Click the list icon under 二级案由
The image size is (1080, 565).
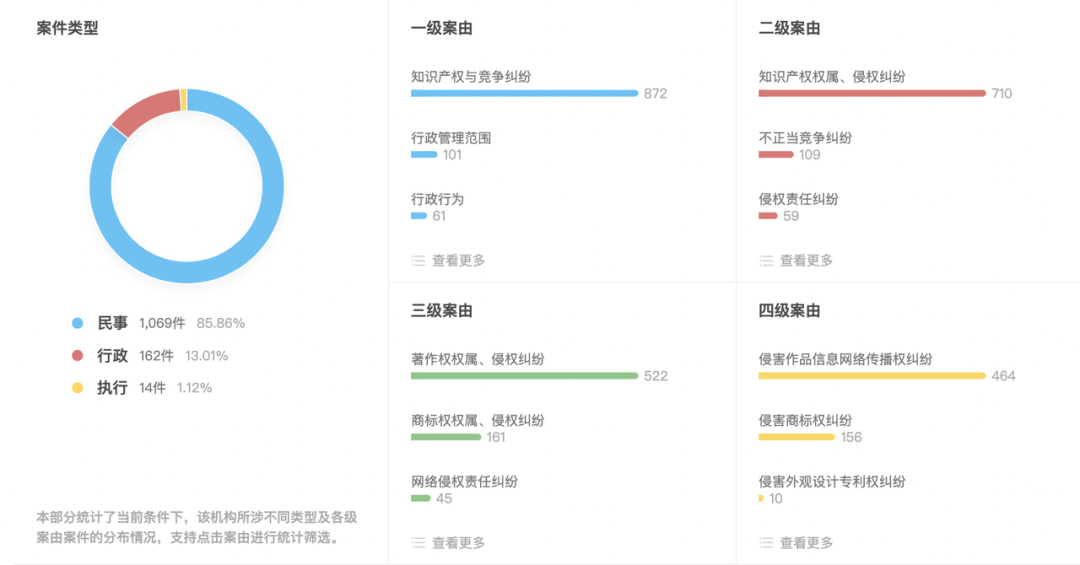click(x=766, y=260)
